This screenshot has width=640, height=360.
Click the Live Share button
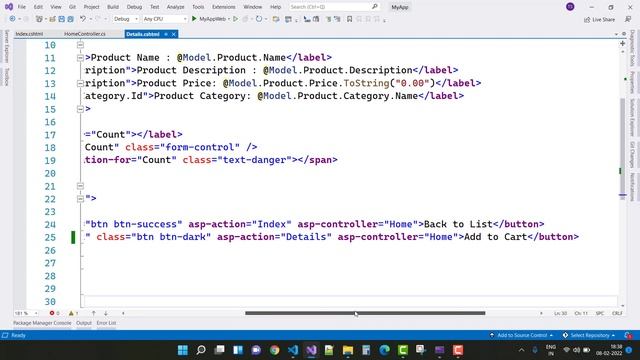(x=599, y=19)
